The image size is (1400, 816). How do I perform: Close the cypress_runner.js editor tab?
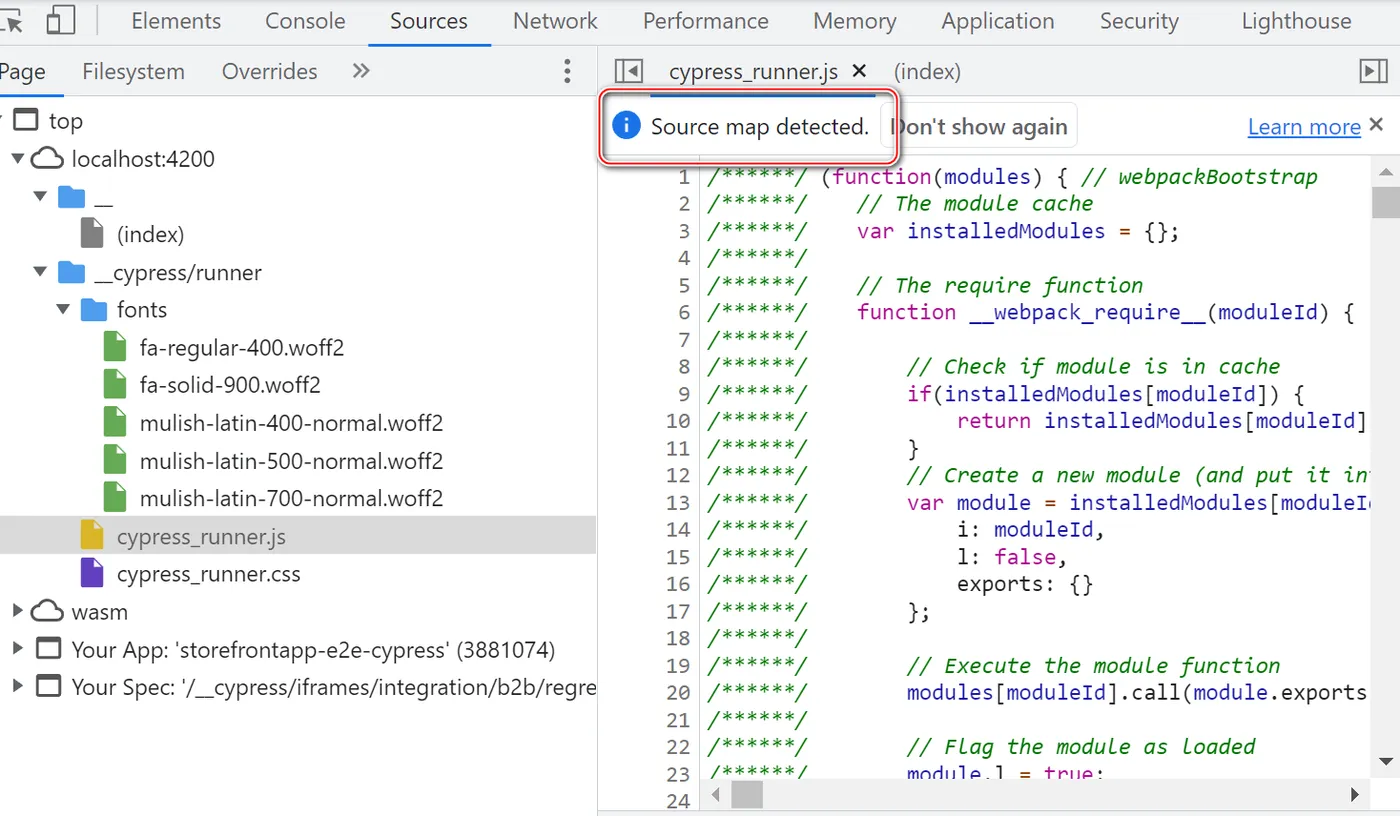pyautogui.click(x=858, y=71)
